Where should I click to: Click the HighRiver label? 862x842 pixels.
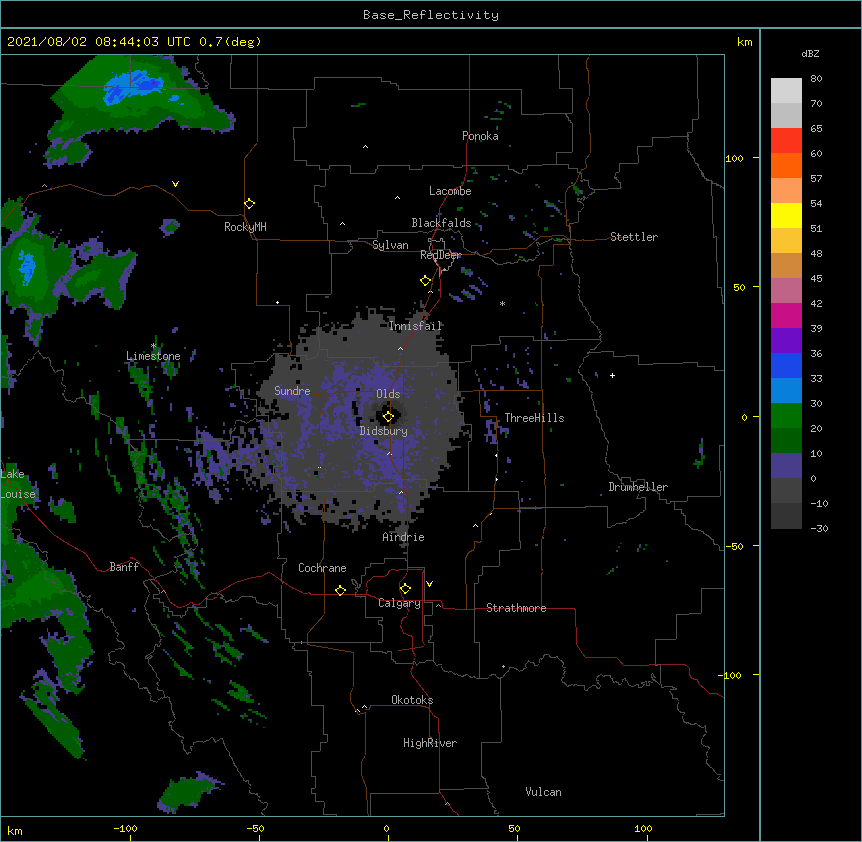coord(430,743)
